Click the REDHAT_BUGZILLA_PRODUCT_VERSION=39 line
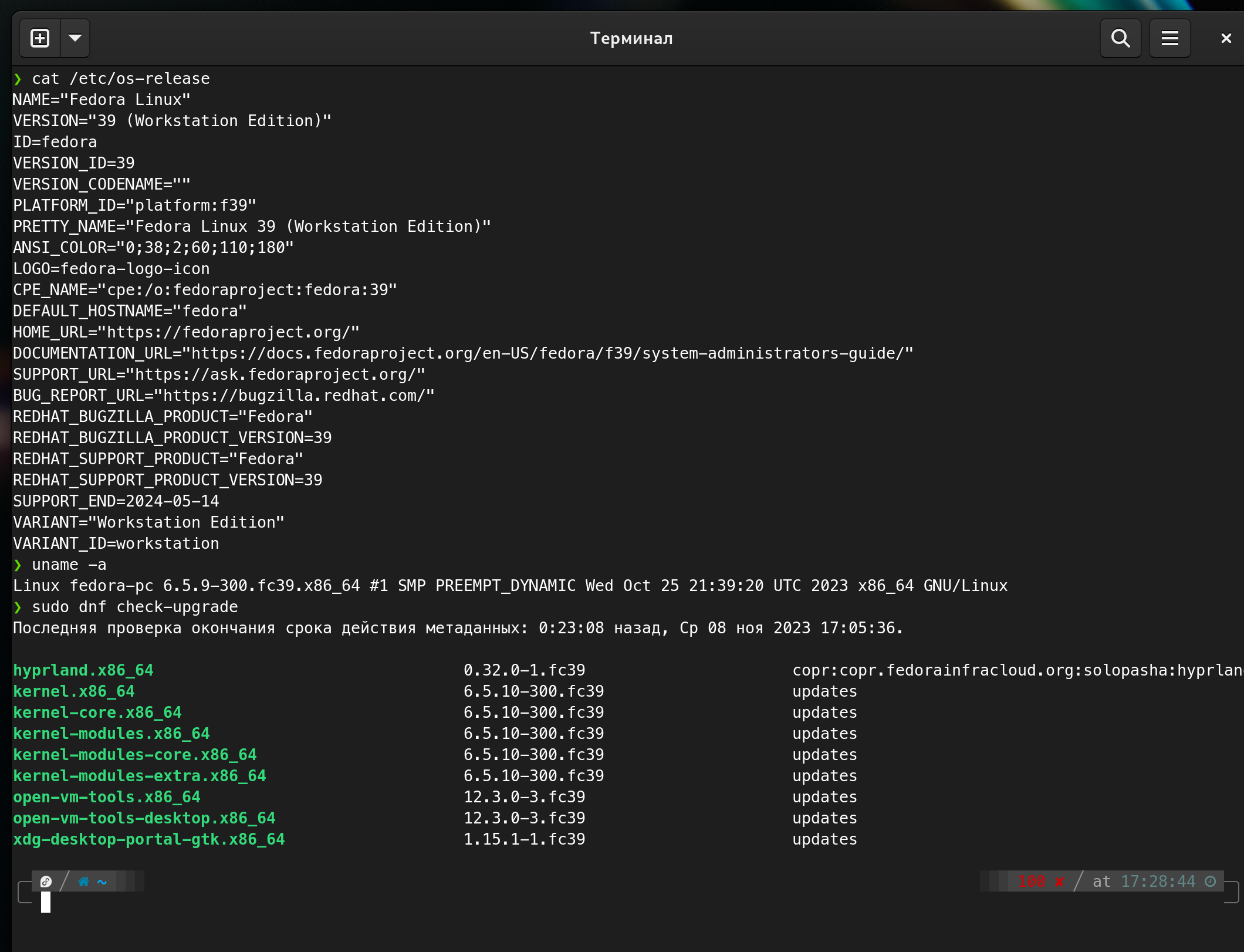Image resolution: width=1244 pixels, height=952 pixels. tap(173, 438)
